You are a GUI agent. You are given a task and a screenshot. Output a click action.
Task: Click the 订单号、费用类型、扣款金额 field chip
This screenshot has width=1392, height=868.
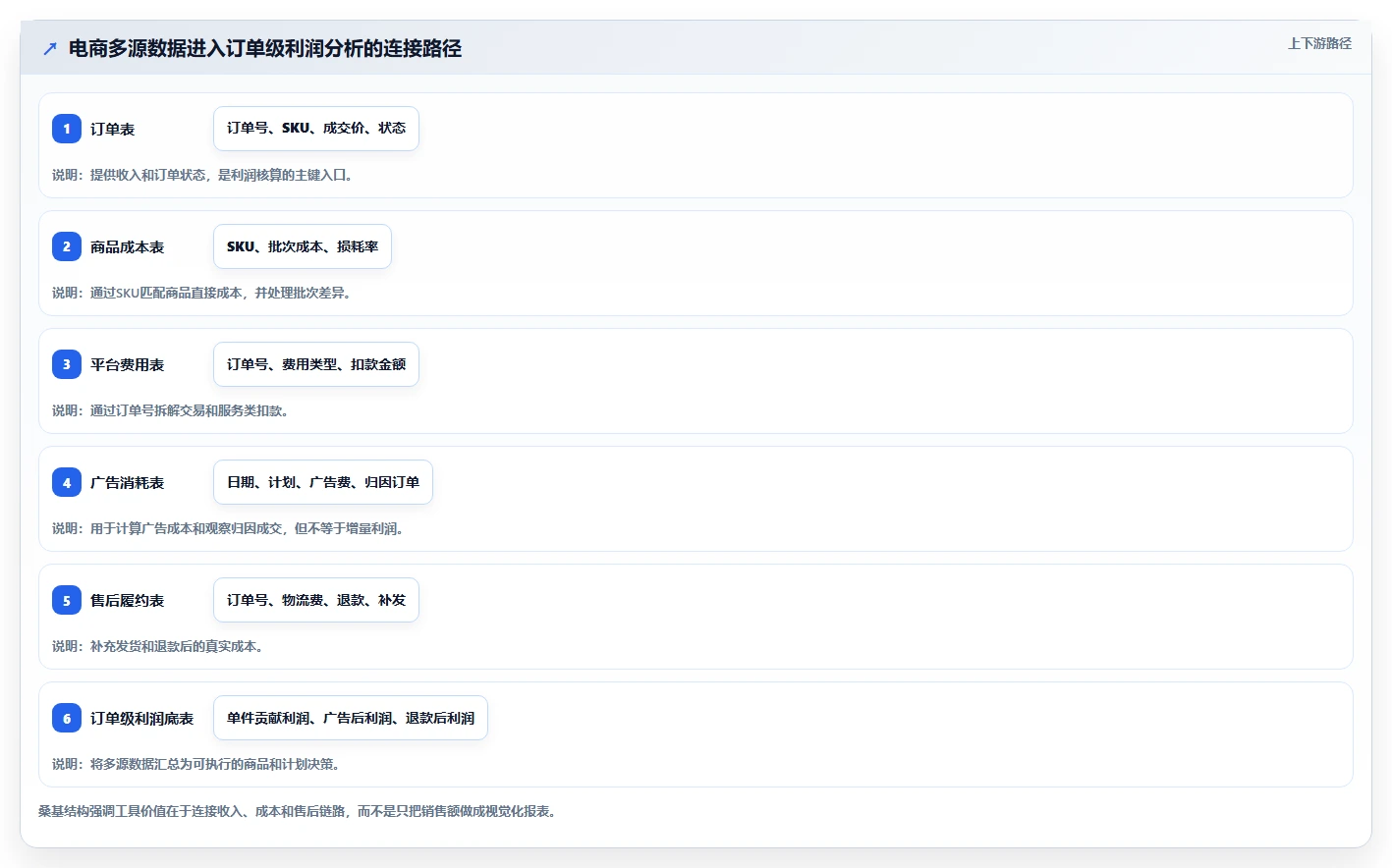[x=316, y=364]
